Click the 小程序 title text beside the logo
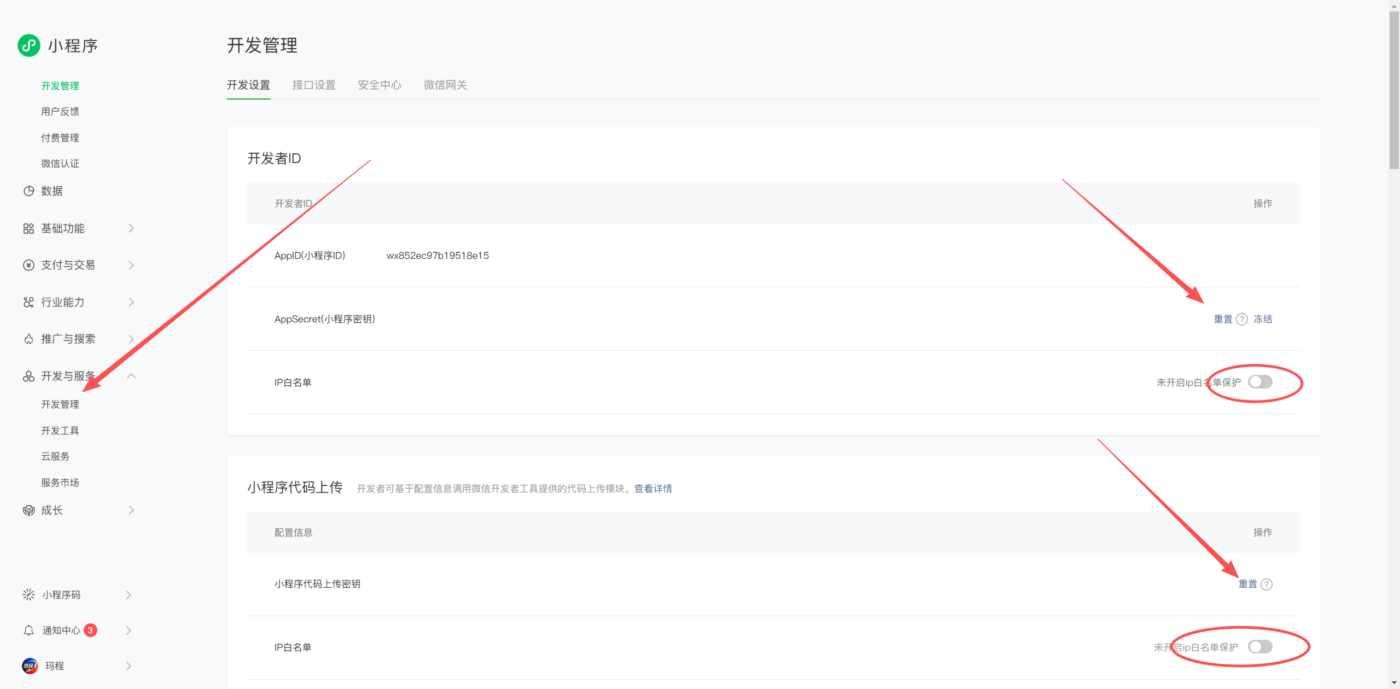 (x=73, y=45)
